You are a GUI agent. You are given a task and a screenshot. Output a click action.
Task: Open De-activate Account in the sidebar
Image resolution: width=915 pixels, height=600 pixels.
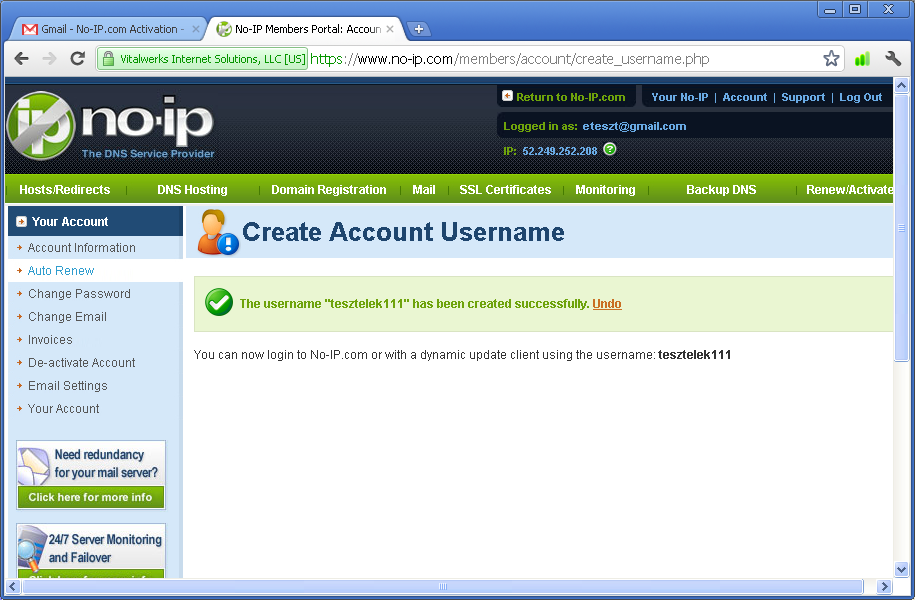82,362
